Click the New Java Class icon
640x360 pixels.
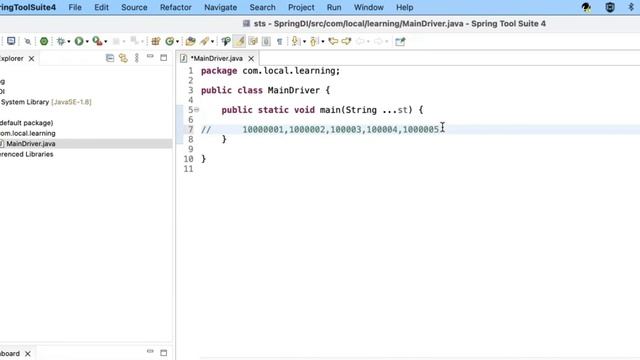(x=169, y=41)
